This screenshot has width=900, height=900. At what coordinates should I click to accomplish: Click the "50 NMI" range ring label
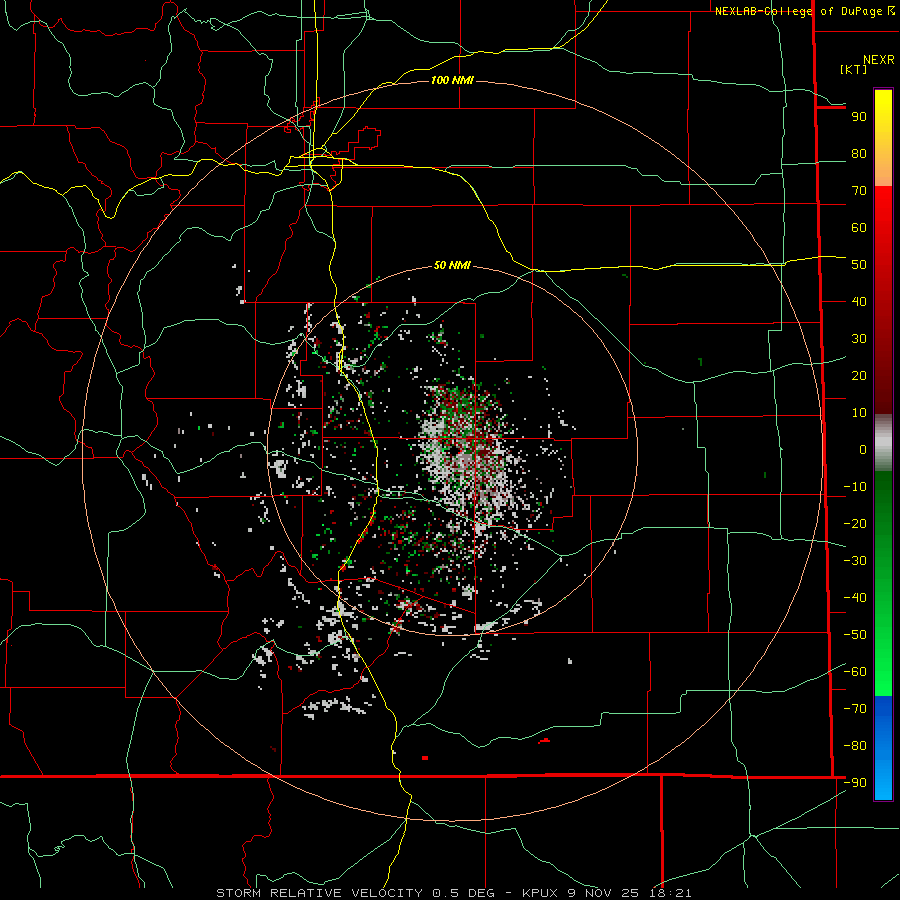pos(452,265)
